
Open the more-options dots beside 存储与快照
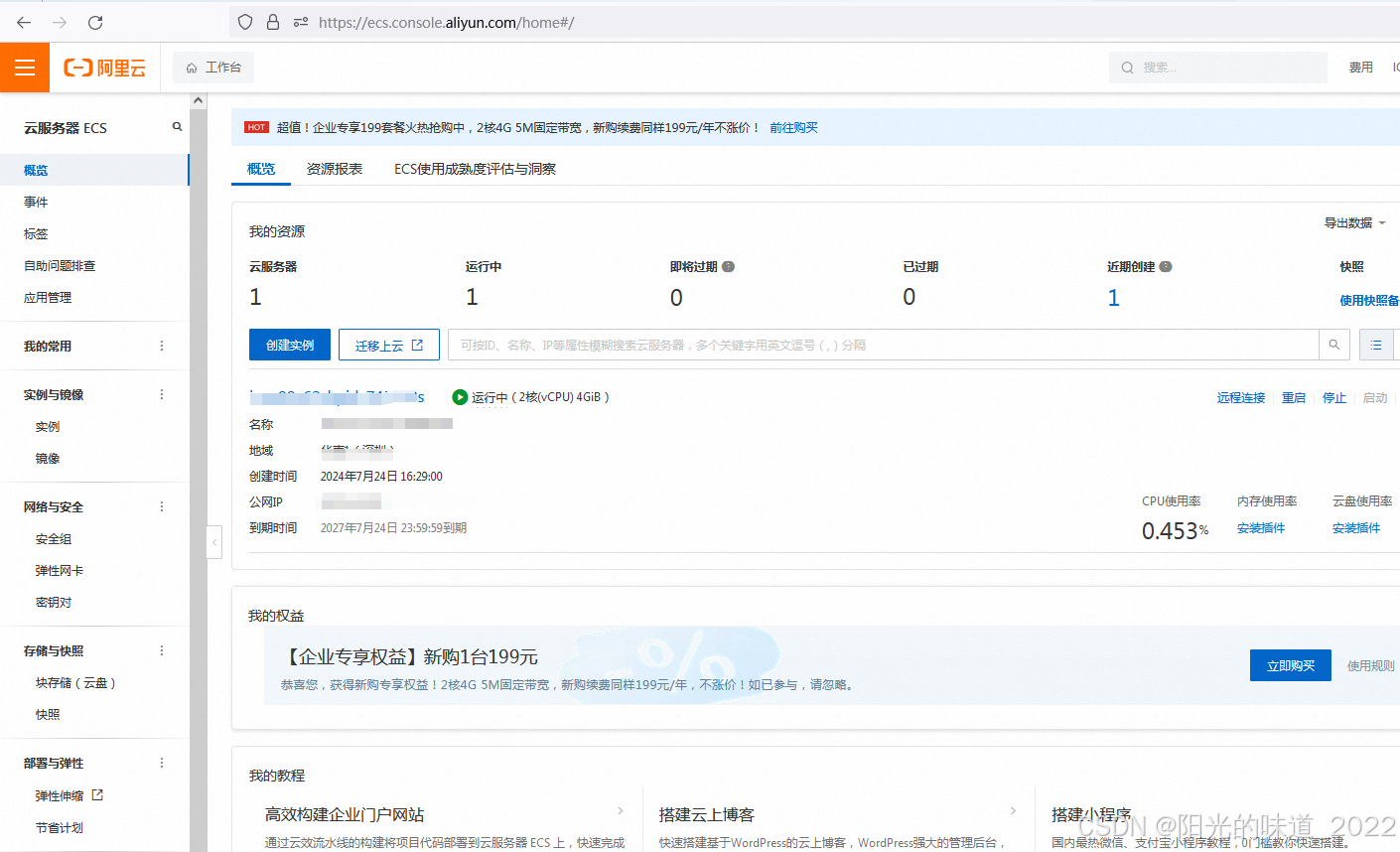pyautogui.click(x=162, y=650)
